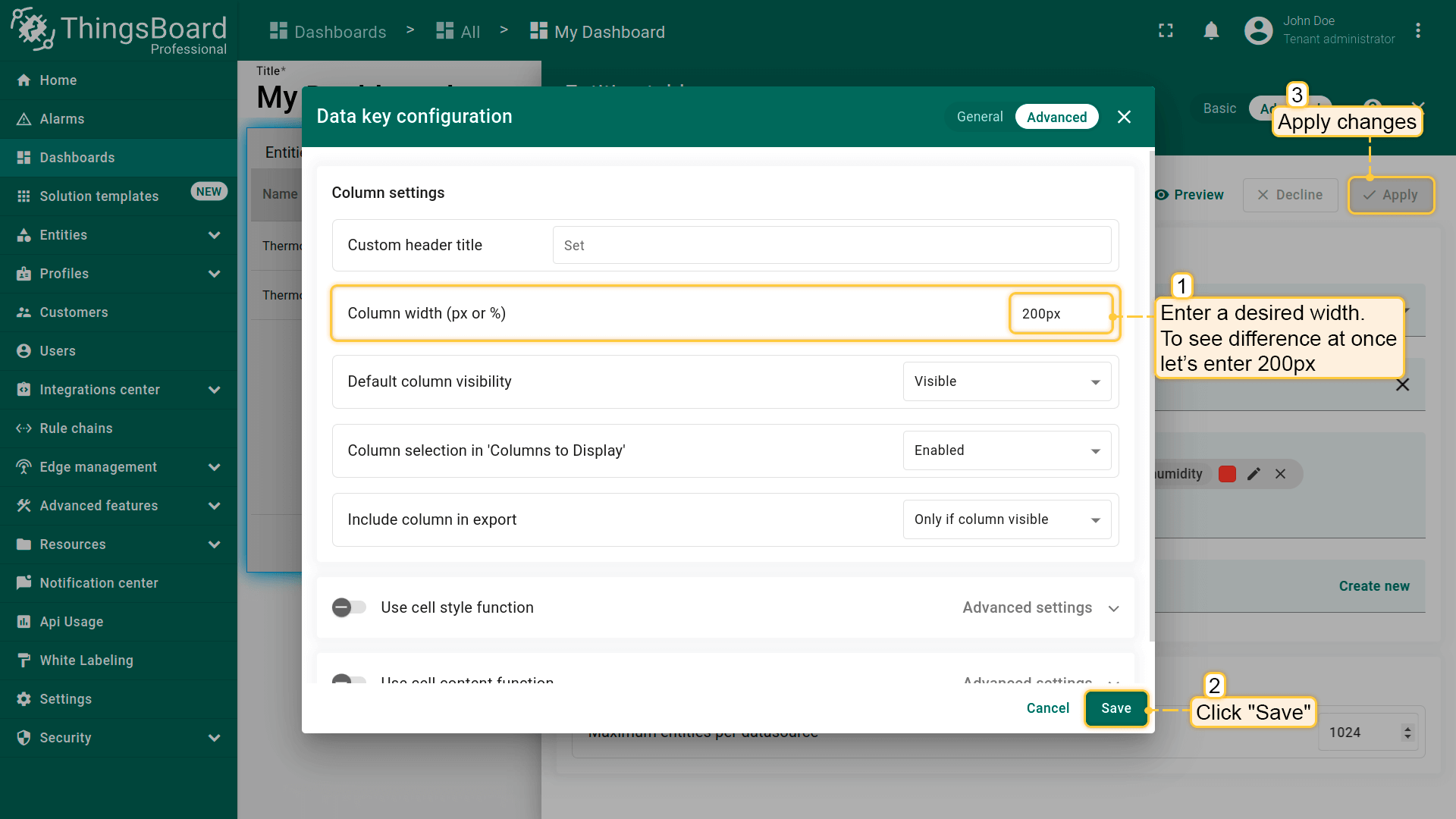Open Solution templates menu item
Viewport: 1456px width, 819px height.
click(99, 196)
